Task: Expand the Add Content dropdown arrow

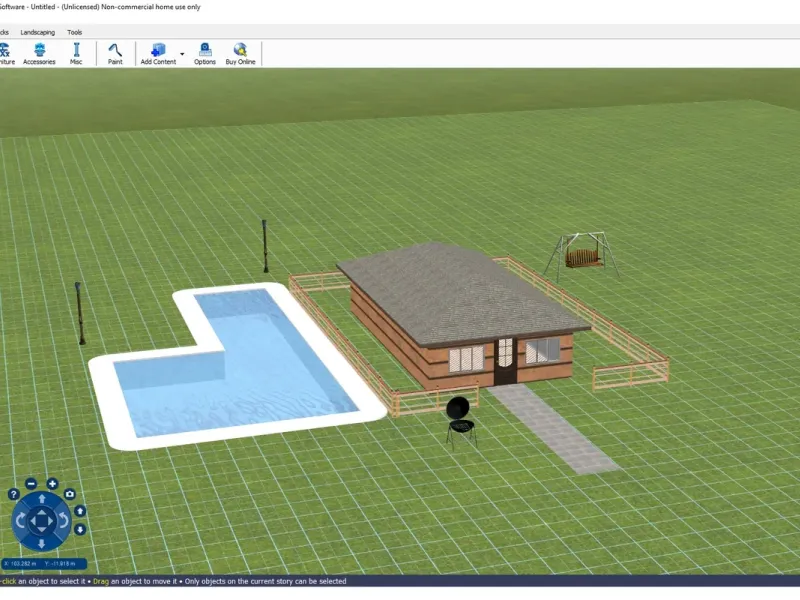Action: coord(182,54)
